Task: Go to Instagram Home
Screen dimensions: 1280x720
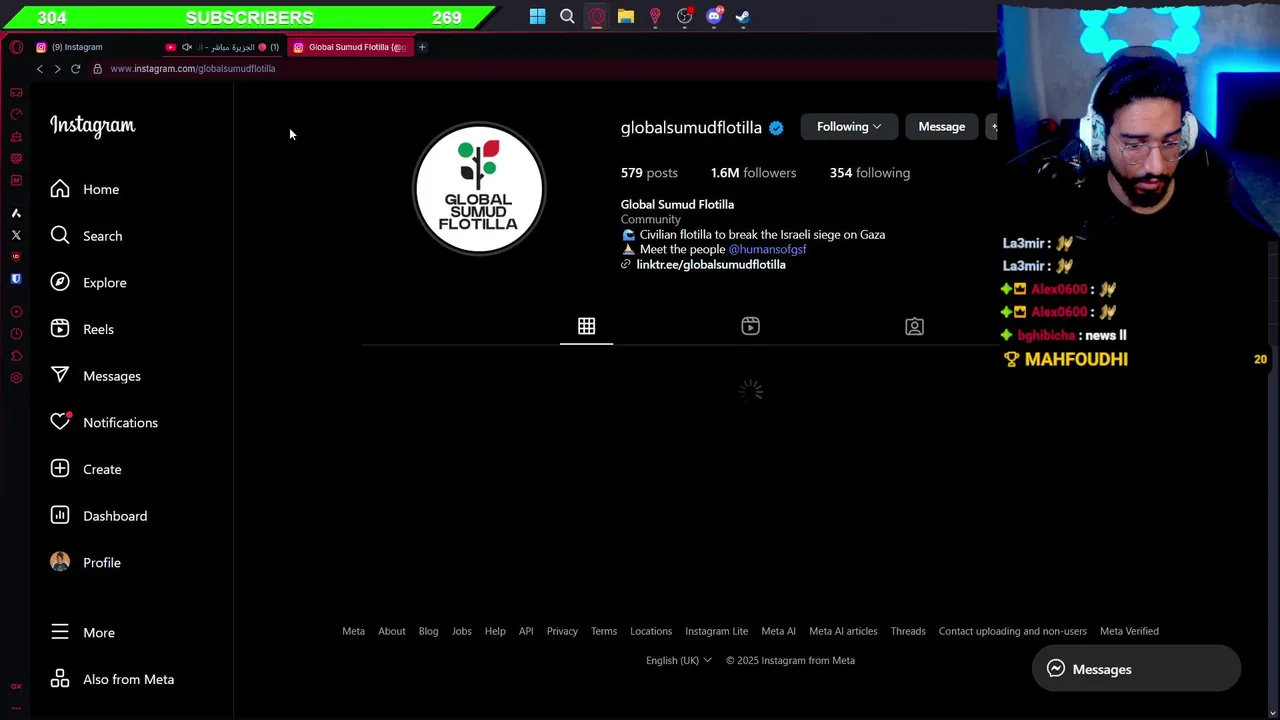Action: [x=85, y=189]
